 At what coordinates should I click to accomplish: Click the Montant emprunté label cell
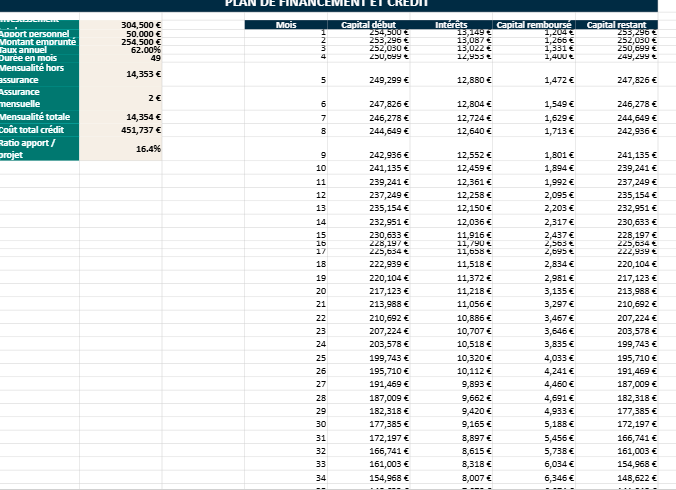pos(39,42)
